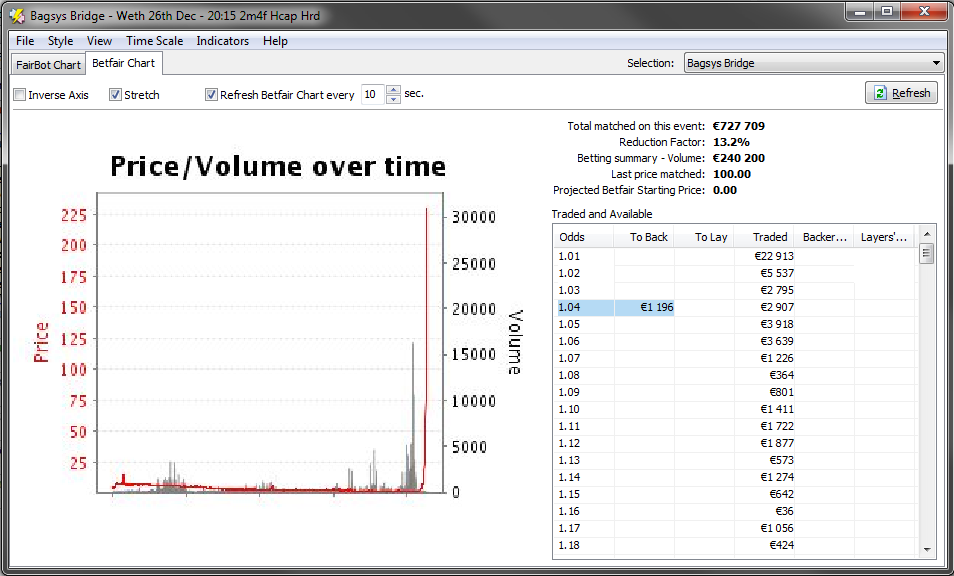Click the 1.02 odds row
The image size is (954, 576).
[734, 273]
